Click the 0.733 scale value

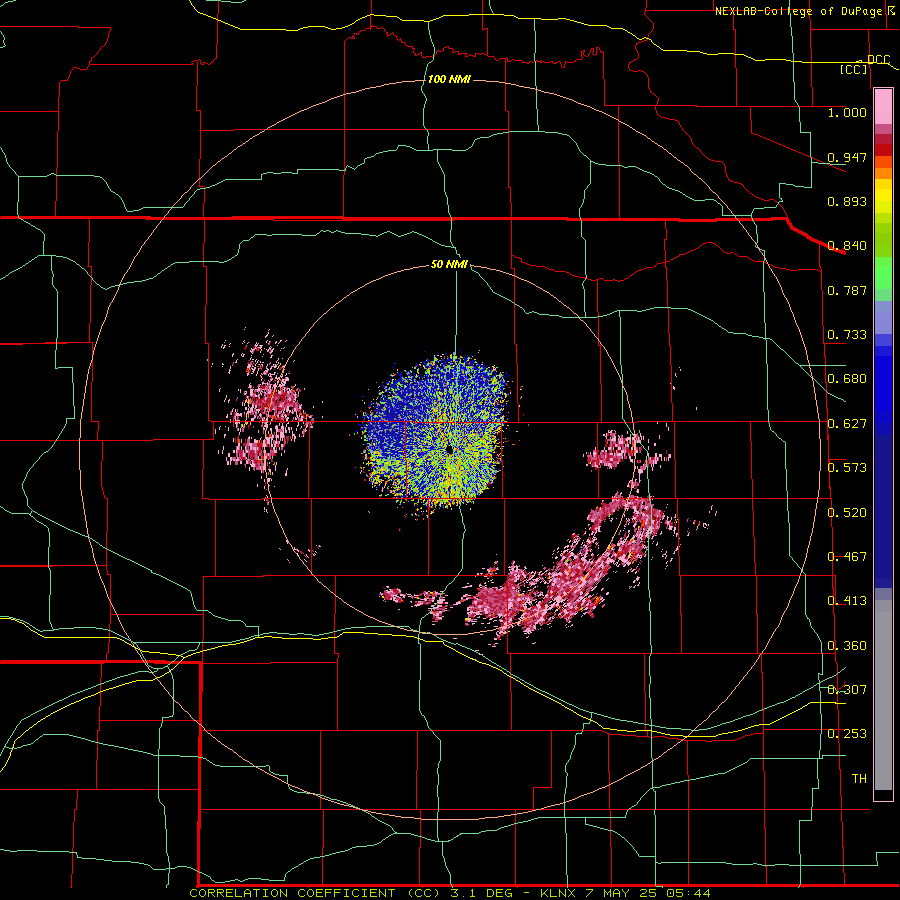847,335
